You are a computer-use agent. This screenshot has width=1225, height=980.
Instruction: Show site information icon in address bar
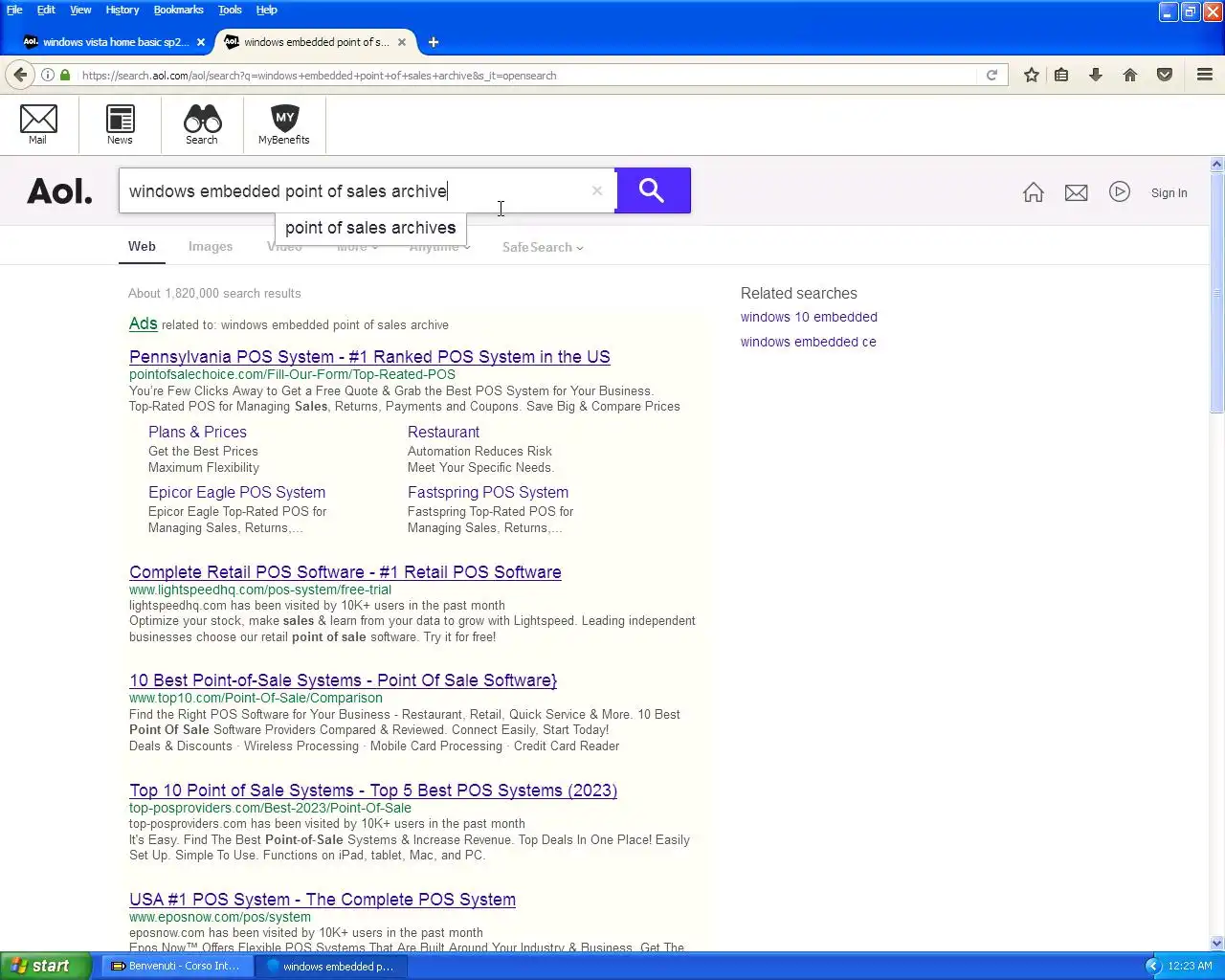coord(48,75)
